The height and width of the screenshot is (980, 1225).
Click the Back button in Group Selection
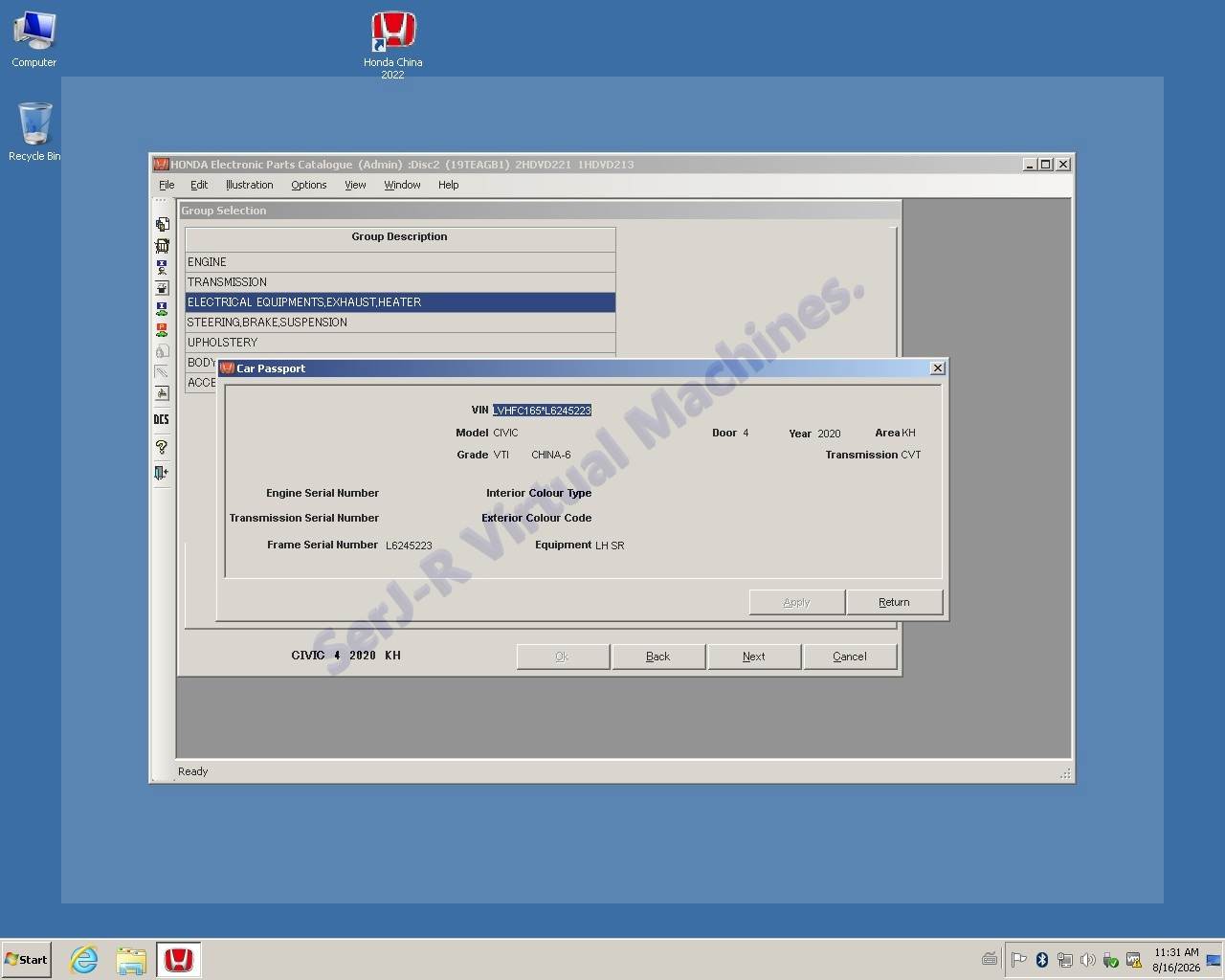tap(658, 657)
